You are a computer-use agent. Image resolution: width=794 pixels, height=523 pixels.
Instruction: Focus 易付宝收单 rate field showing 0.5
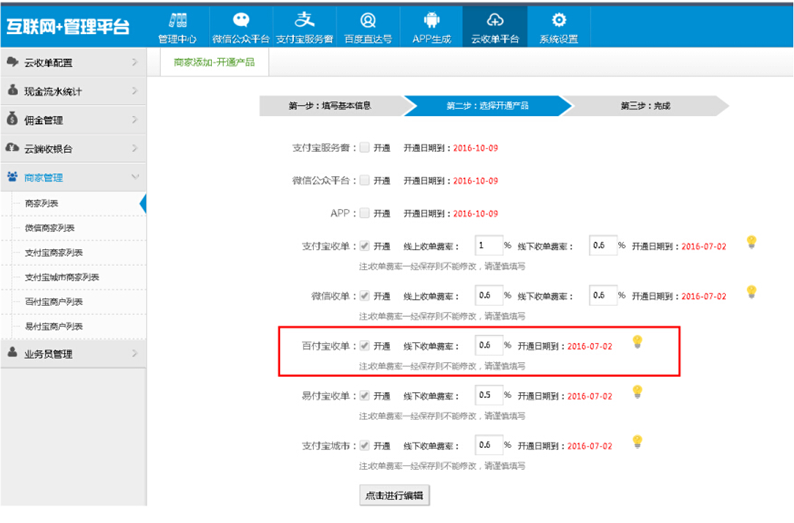(489, 395)
